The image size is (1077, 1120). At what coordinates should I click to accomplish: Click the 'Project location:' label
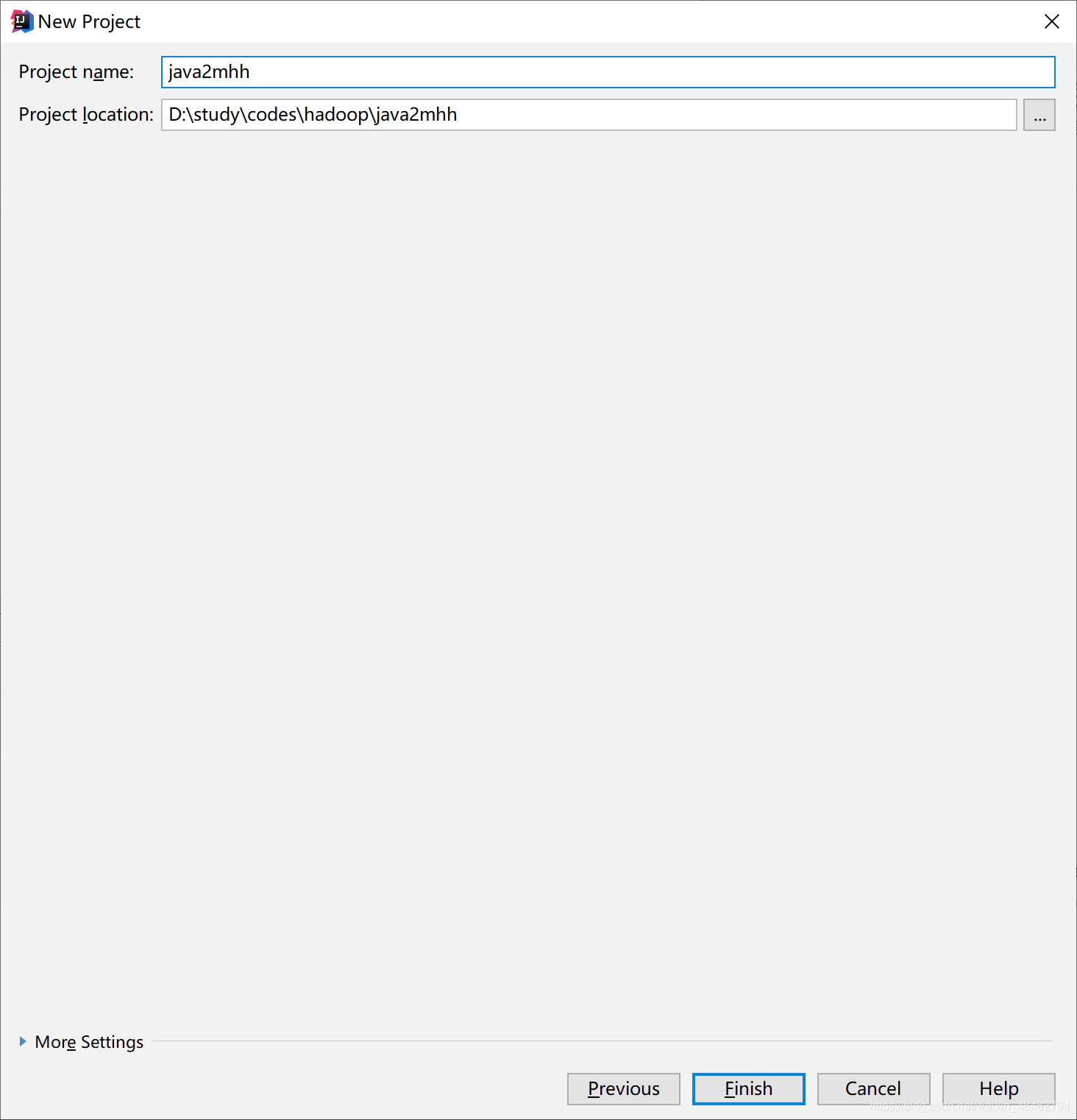[x=86, y=115]
